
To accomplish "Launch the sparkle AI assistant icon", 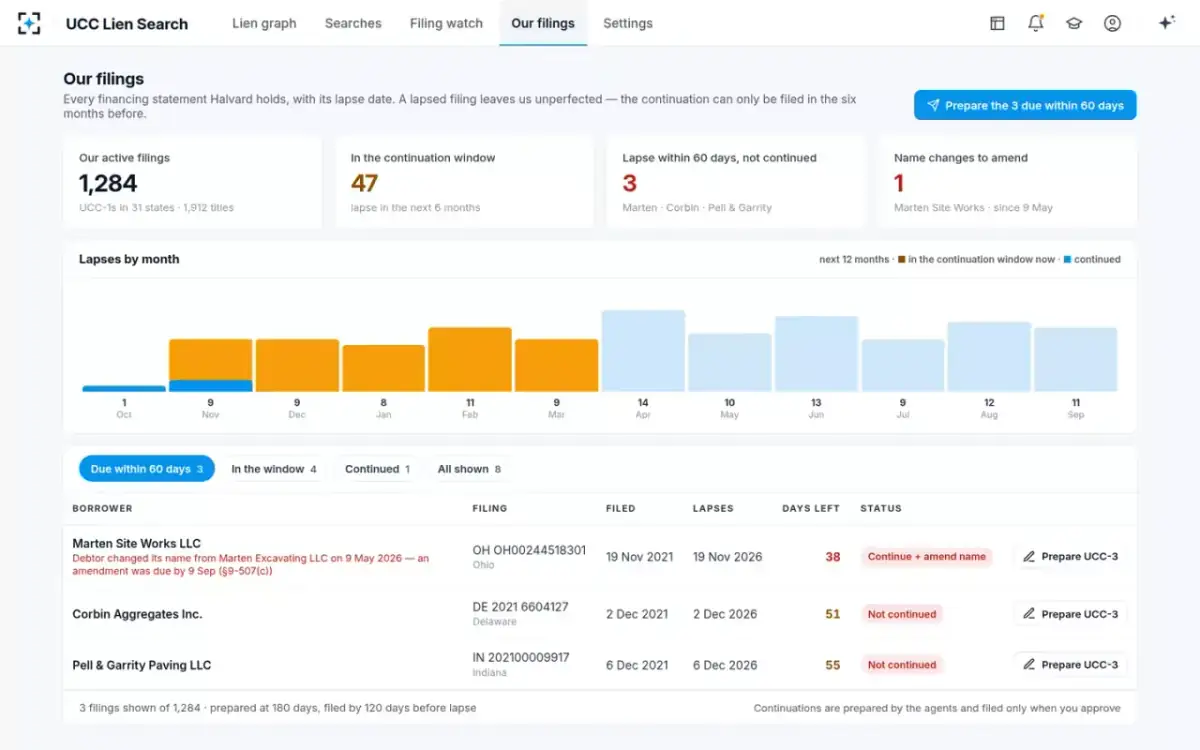I will point(1166,23).
